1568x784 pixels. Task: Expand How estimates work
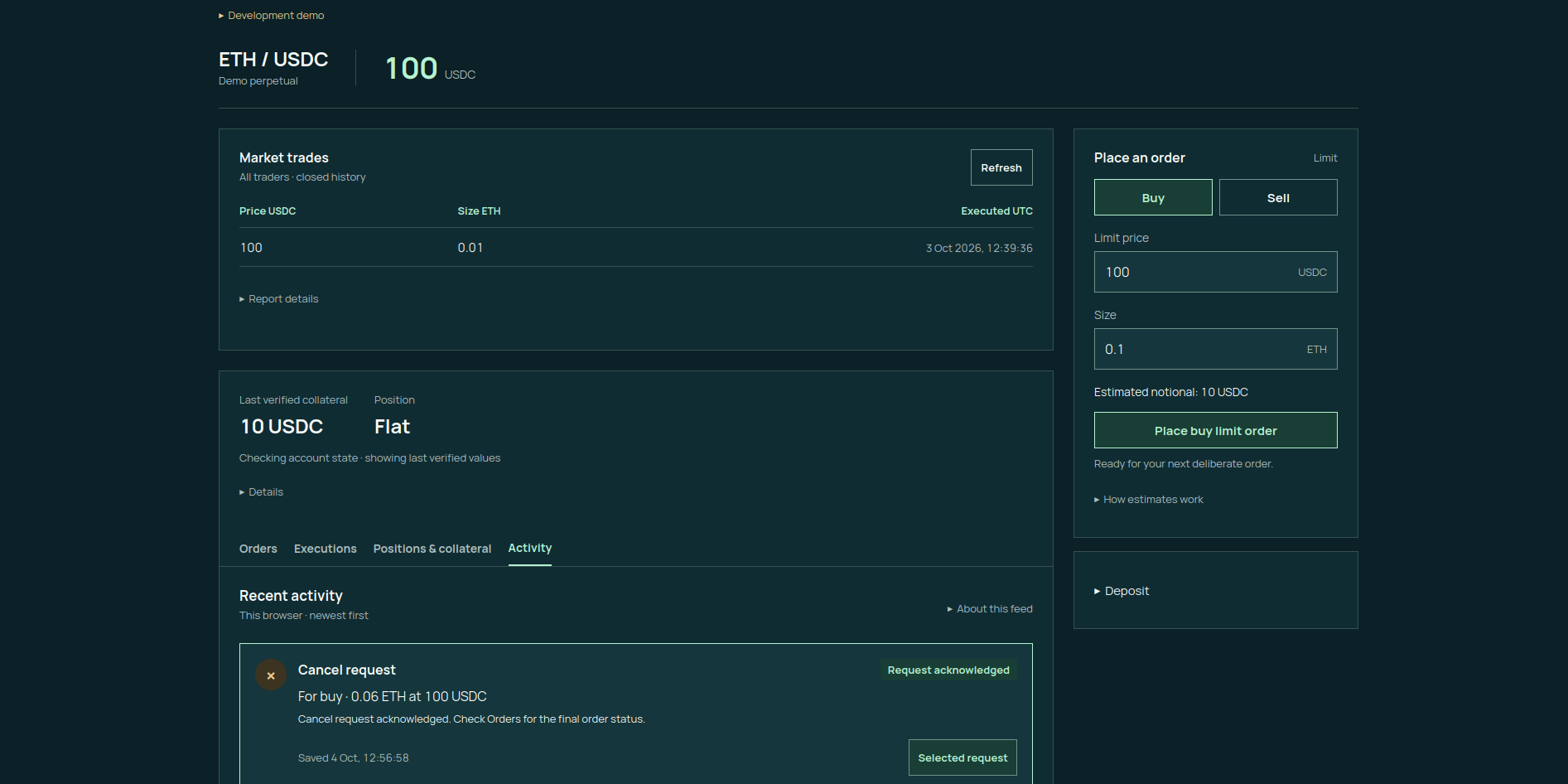(x=1149, y=500)
